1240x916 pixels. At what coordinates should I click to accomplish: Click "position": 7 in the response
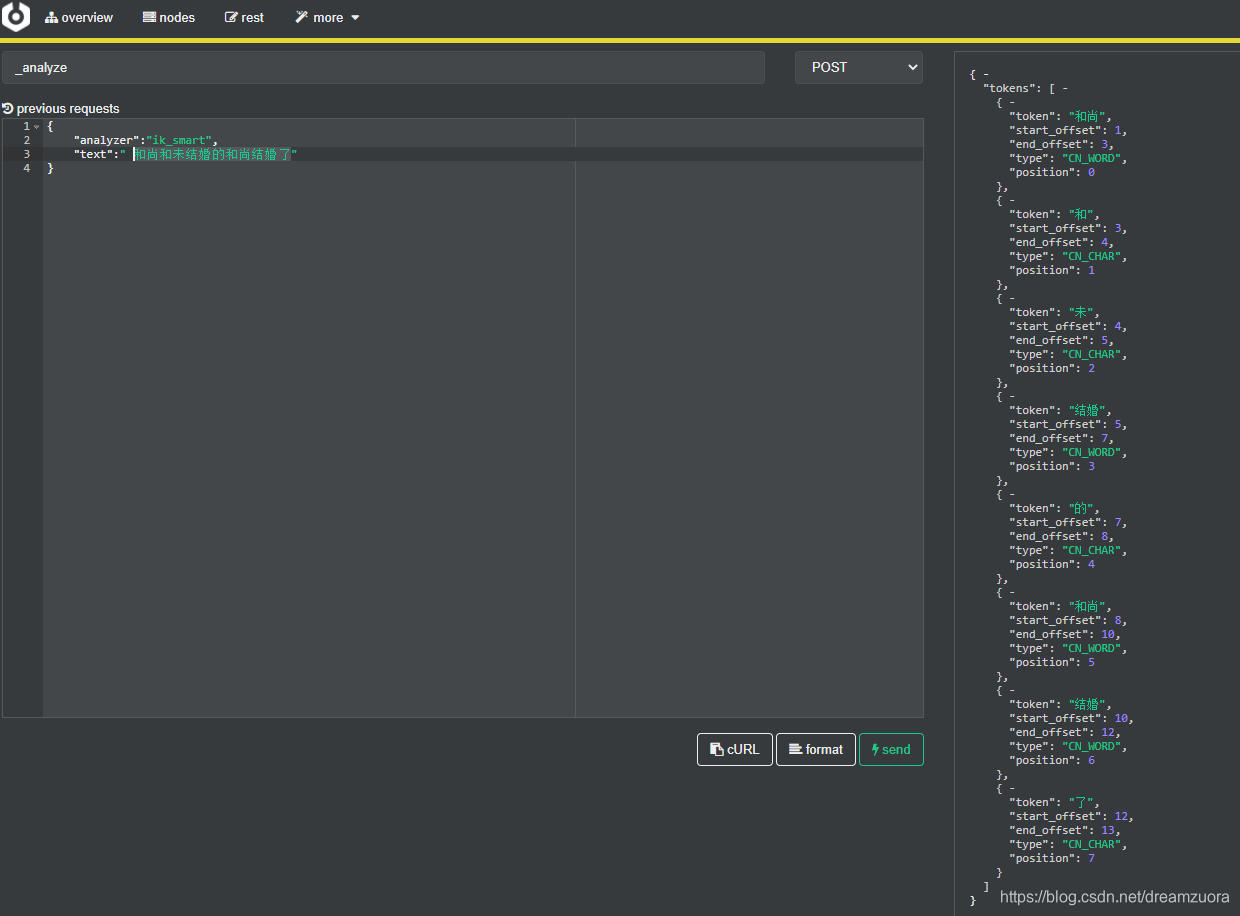(1052, 858)
